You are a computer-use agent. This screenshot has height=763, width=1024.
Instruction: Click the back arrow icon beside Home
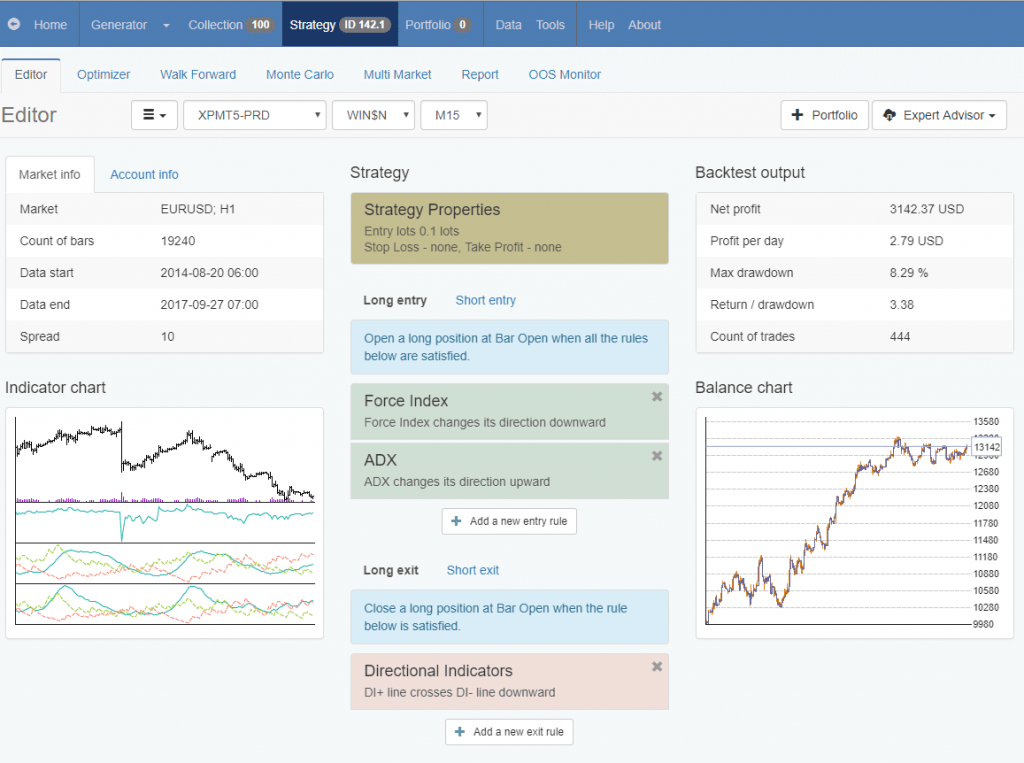[x=14, y=25]
